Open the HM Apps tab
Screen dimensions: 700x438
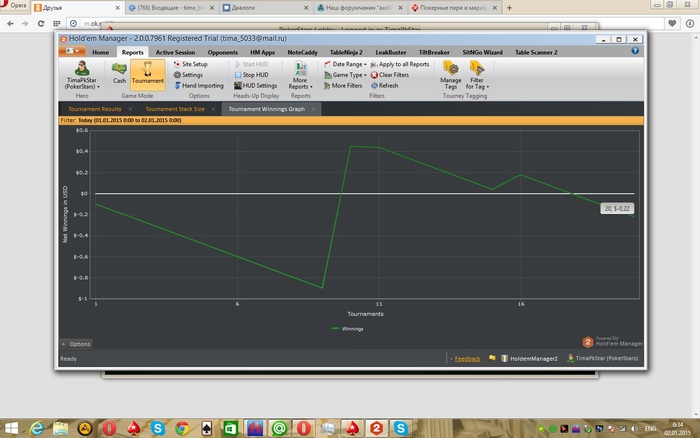tap(262, 52)
